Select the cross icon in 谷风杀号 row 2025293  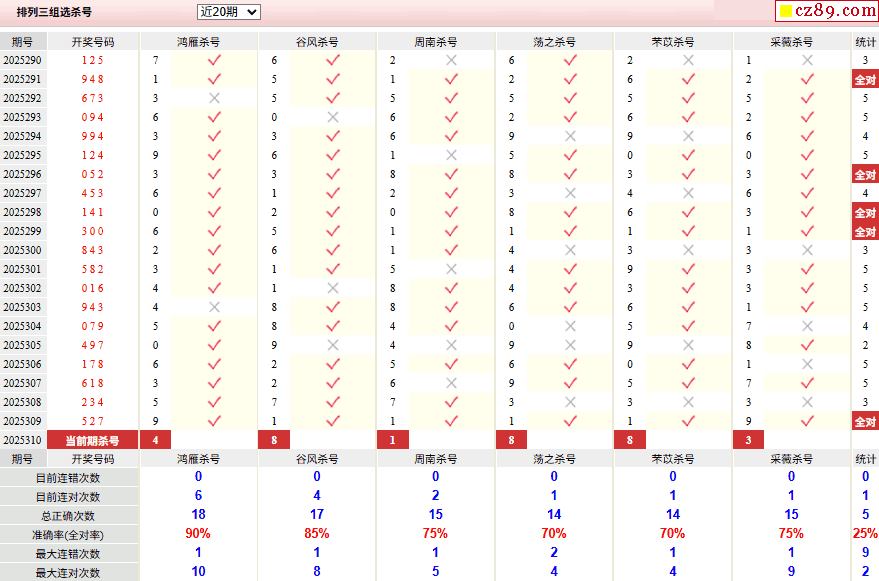[333, 117]
